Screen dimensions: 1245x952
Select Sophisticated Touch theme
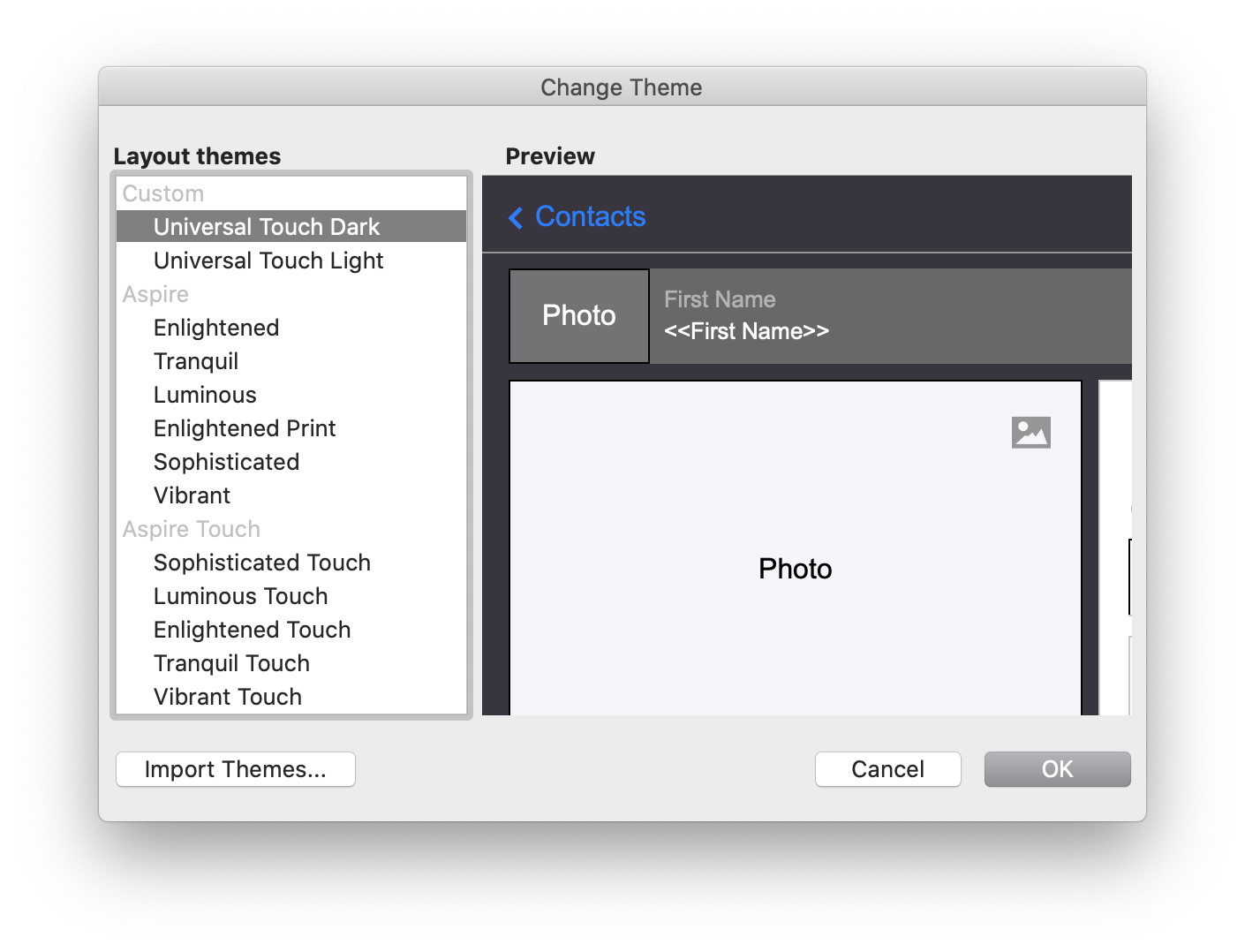pyautogui.click(x=261, y=563)
